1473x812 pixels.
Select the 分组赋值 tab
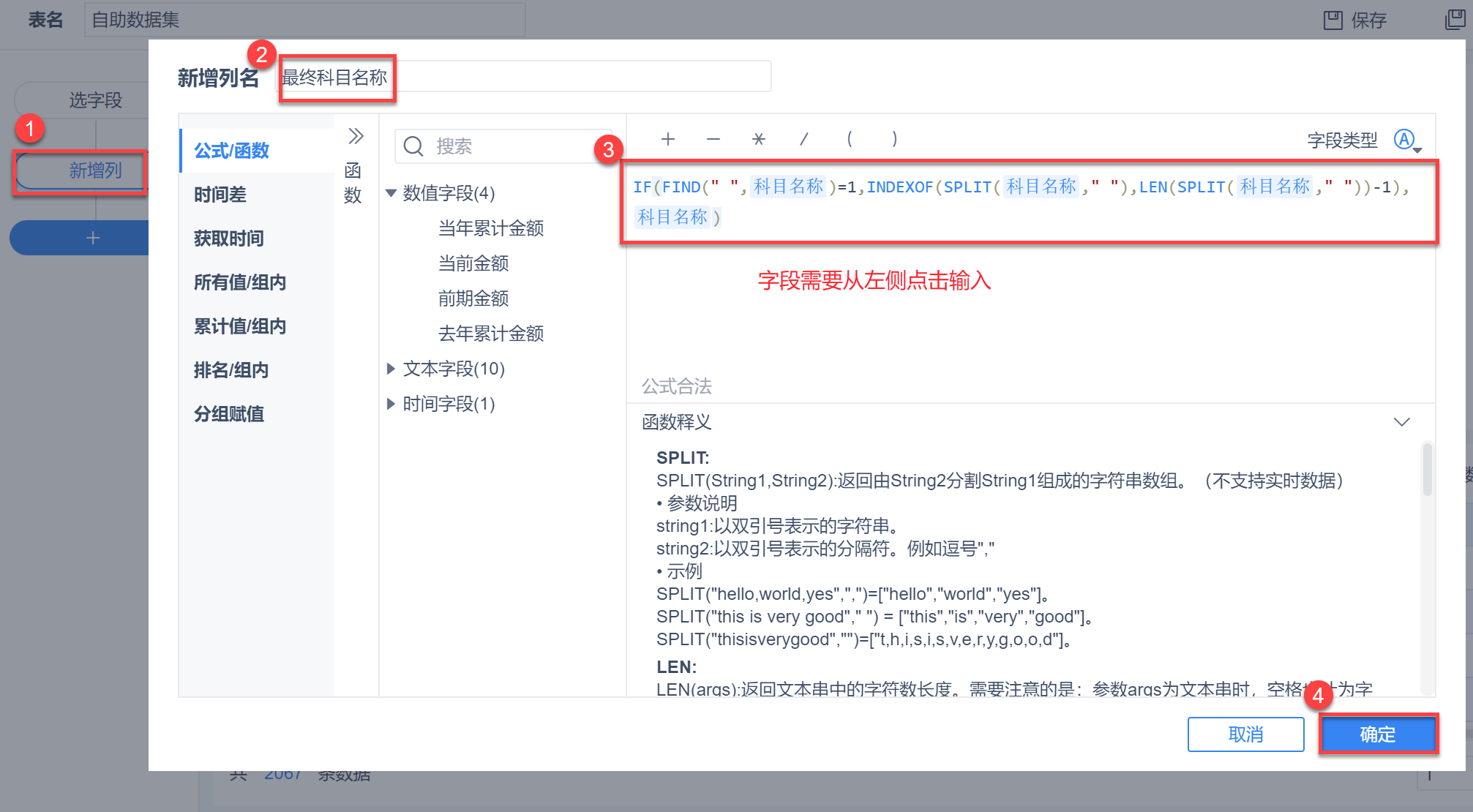[x=229, y=414]
